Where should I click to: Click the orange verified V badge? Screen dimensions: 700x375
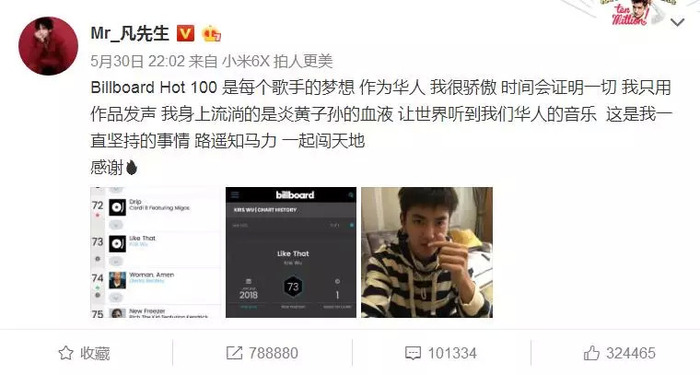(x=186, y=33)
